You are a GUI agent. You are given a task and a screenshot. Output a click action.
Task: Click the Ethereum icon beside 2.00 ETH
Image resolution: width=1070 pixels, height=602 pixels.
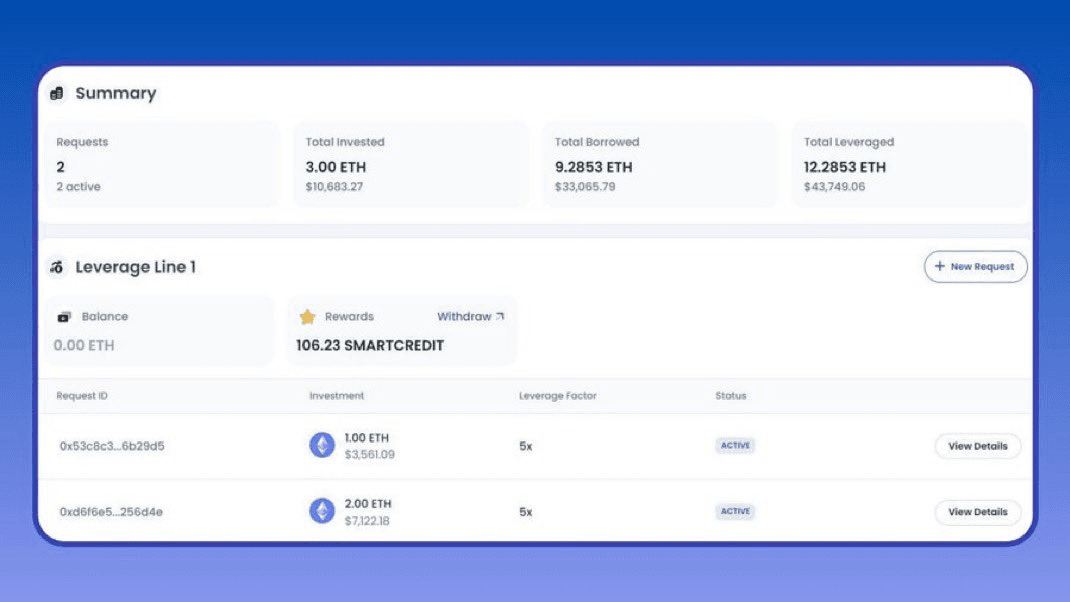tap(322, 511)
